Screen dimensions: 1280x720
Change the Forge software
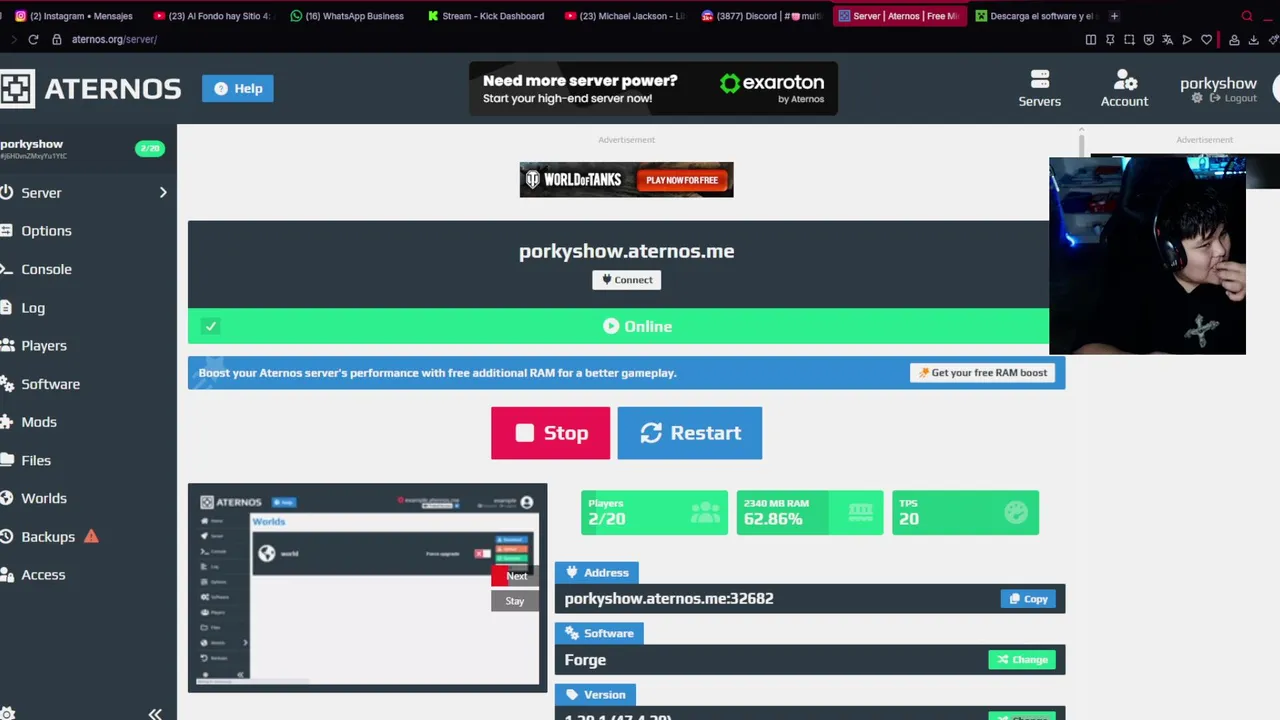click(1022, 660)
